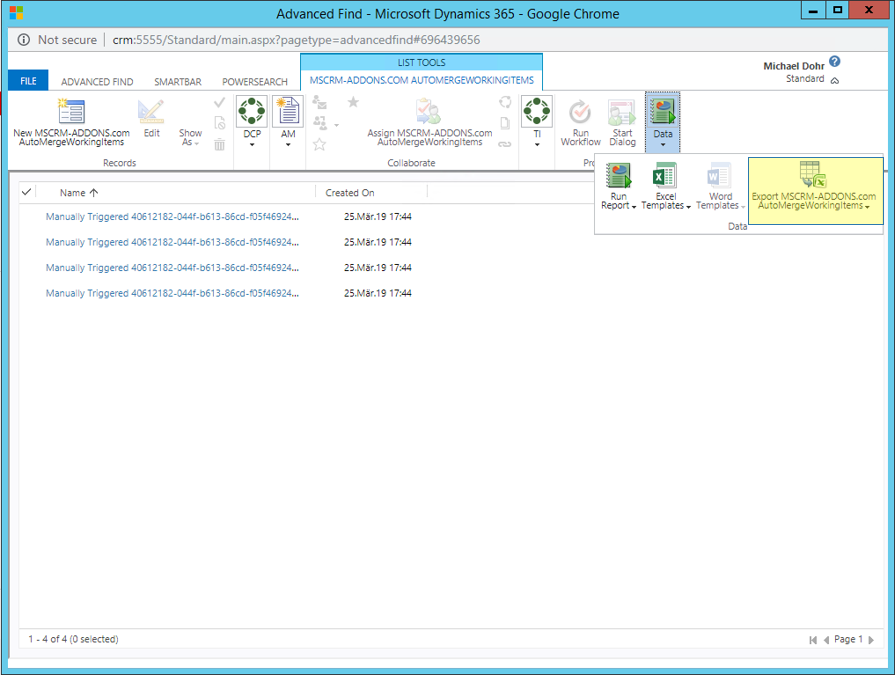Sort by the Created On column header

coord(350,193)
